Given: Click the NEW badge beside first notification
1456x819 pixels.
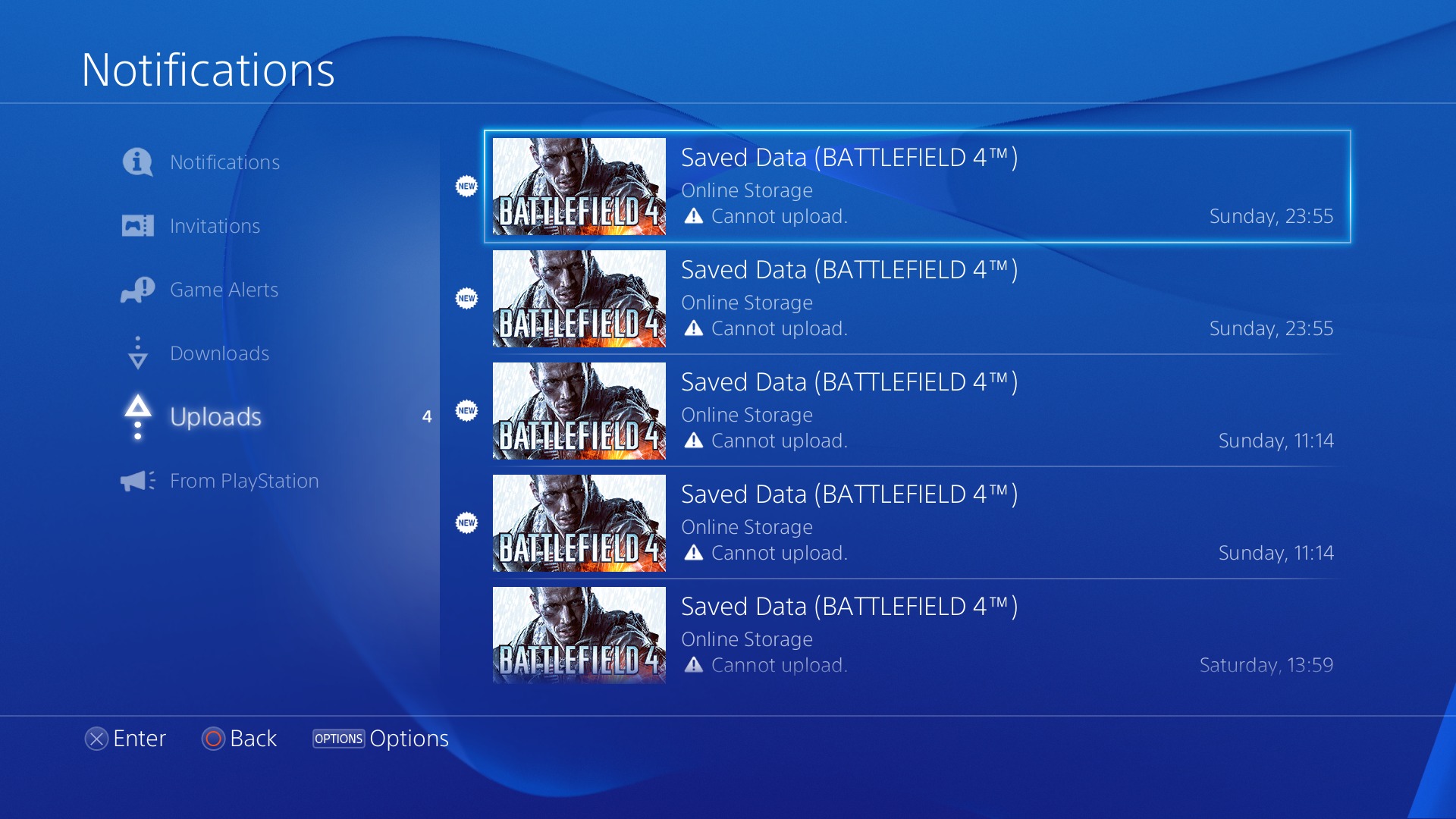Looking at the screenshot, I should pos(466,186).
